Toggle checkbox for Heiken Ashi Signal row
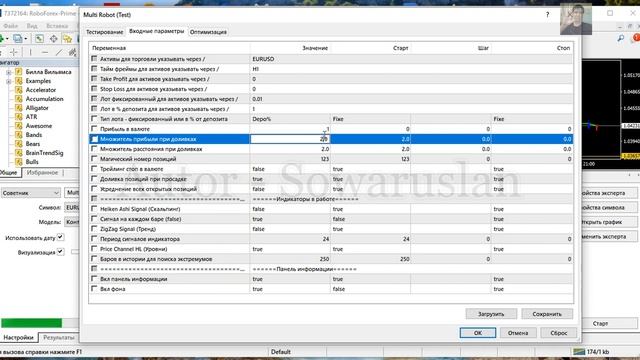Screen dimensions: 640x360 [94, 209]
